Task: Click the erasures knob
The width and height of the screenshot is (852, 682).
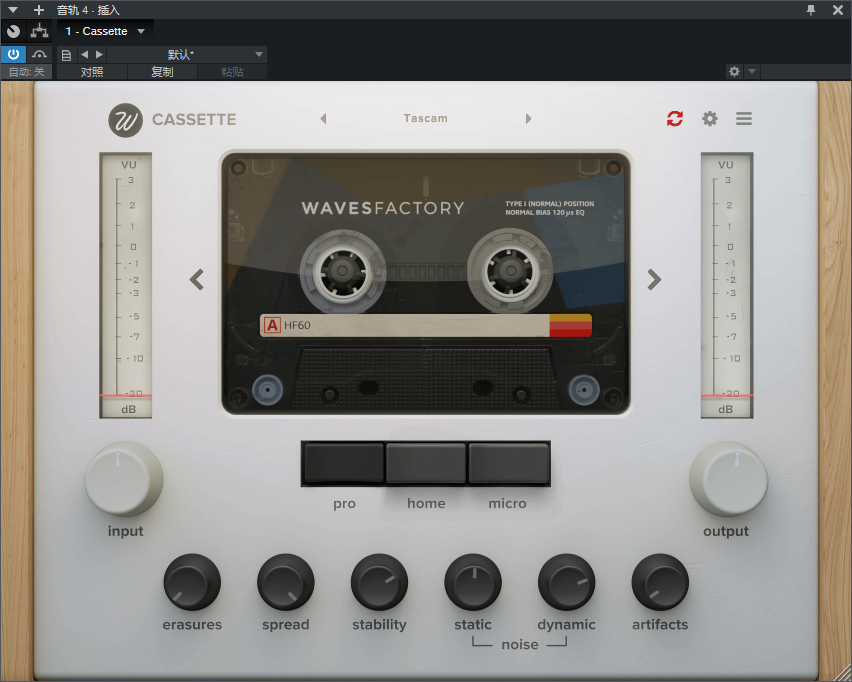Action: pyautogui.click(x=192, y=582)
